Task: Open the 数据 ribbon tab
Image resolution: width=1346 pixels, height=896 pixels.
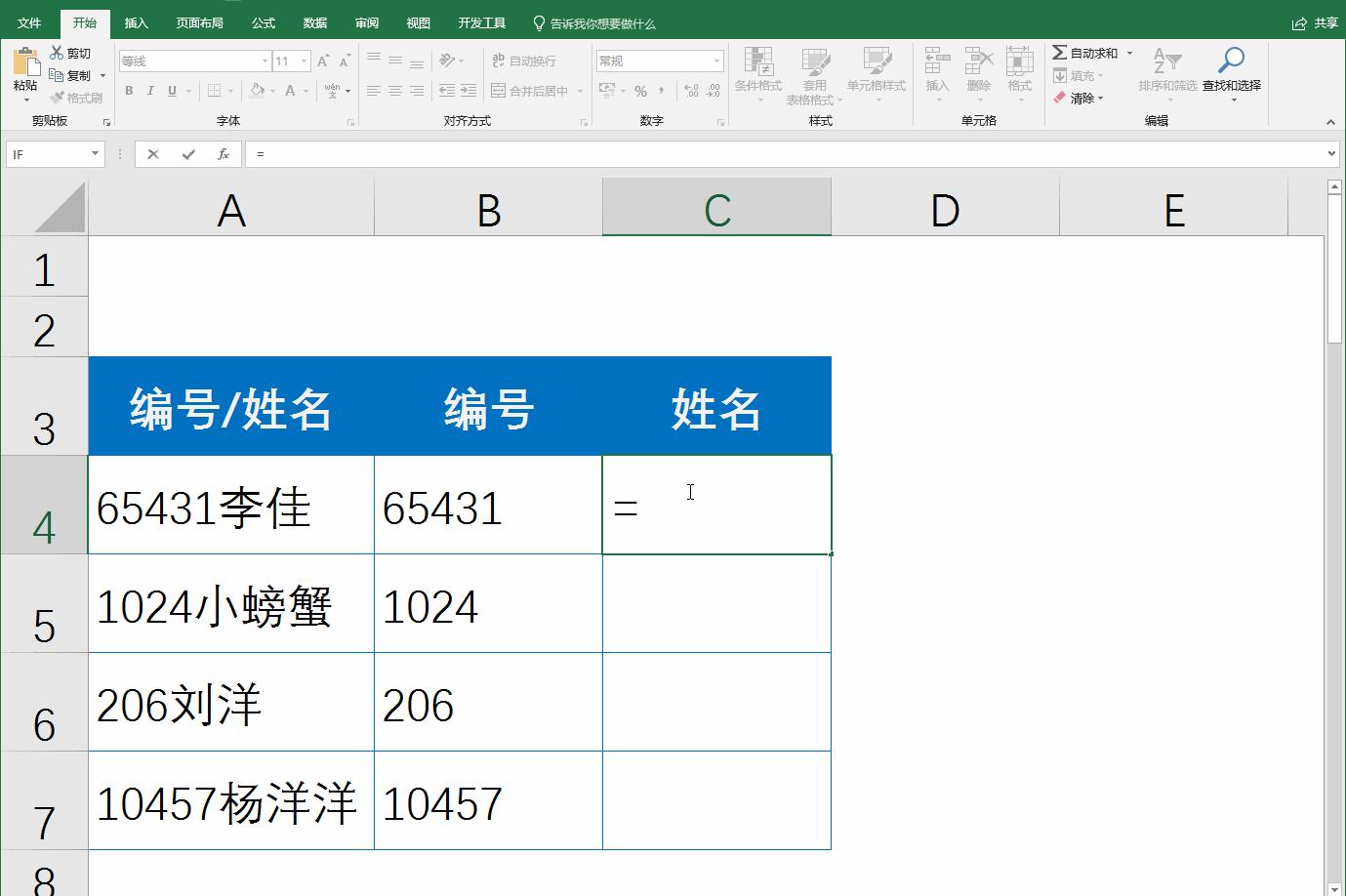Action: pyautogui.click(x=314, y=21)
